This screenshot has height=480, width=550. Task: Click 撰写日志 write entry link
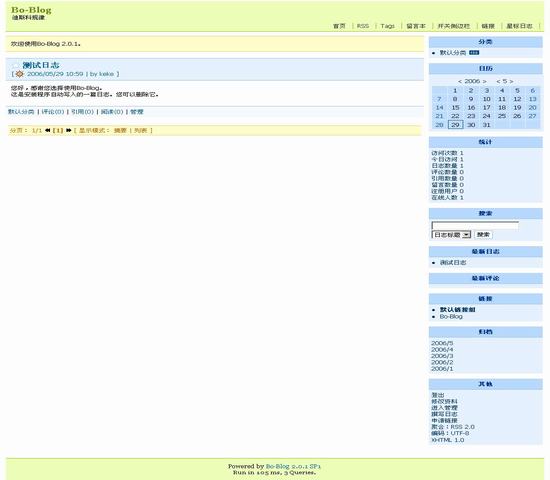(444, 414)
